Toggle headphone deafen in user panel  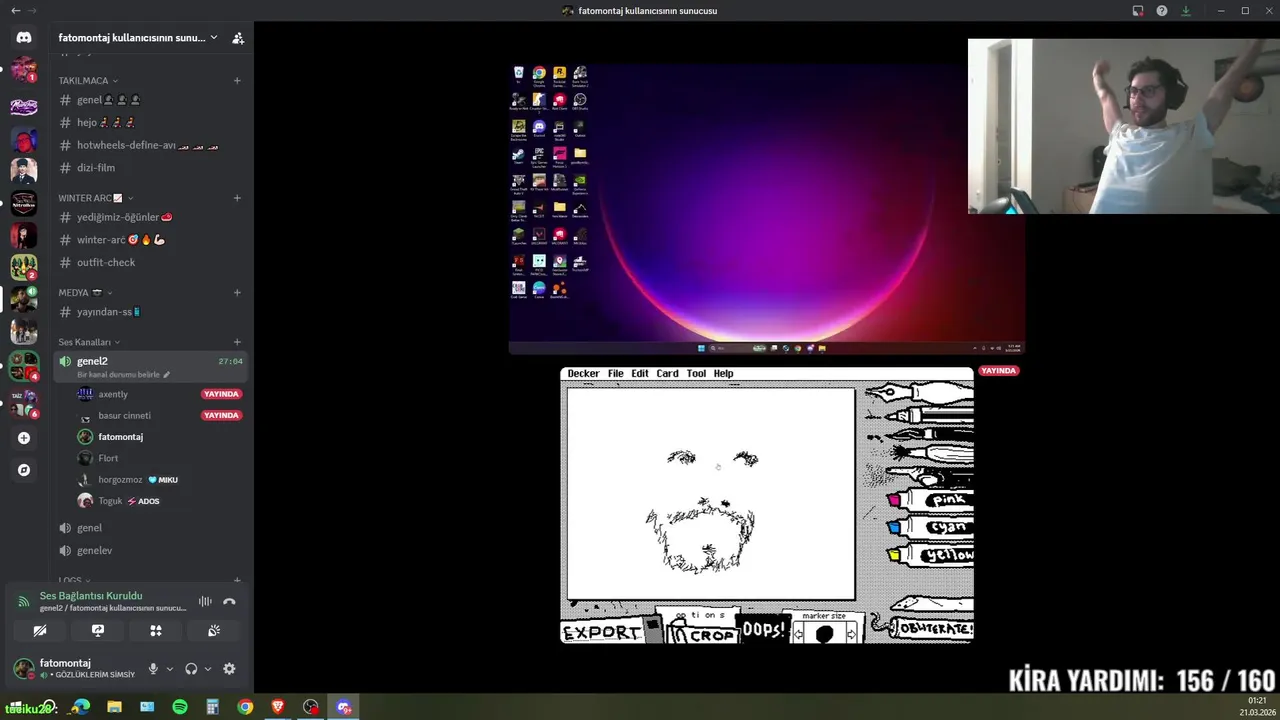point(191,669)
